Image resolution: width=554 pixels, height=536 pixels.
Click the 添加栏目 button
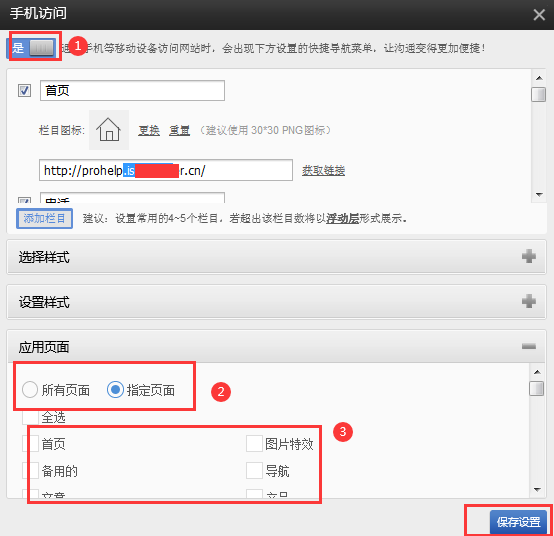pos(45,218)
